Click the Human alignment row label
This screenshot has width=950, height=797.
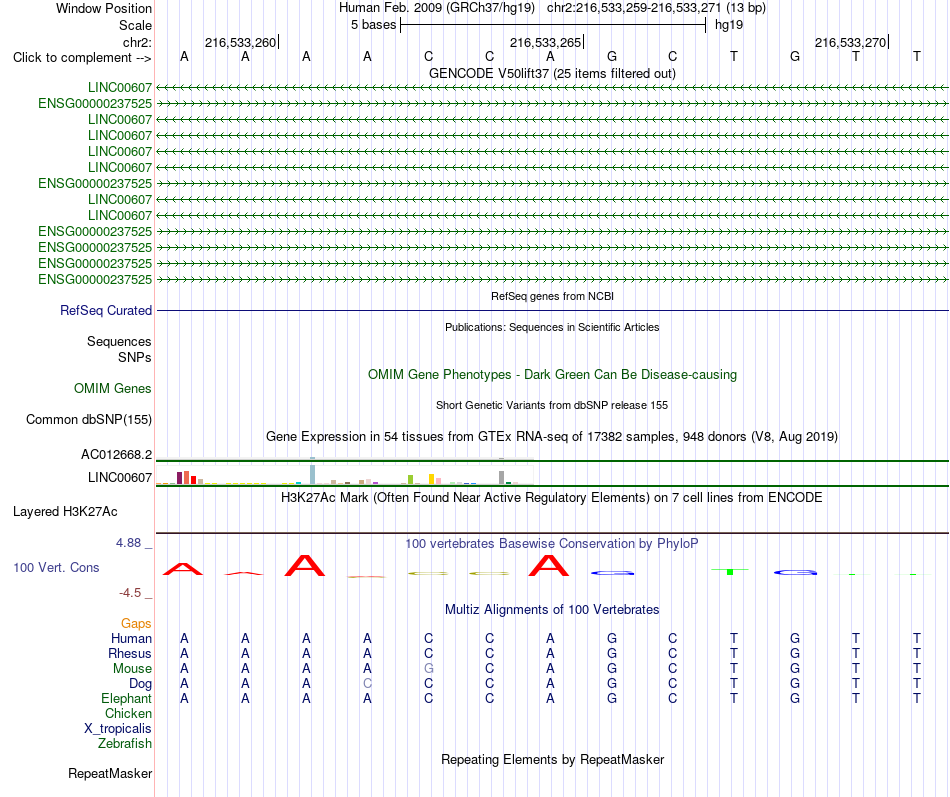tap(131, 639)
